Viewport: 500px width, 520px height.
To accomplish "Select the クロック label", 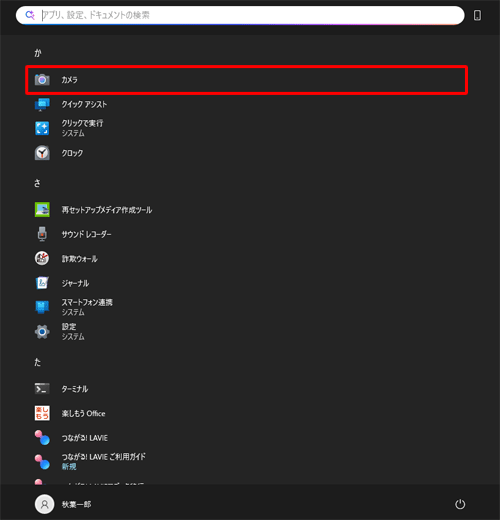I will [72, 153].
